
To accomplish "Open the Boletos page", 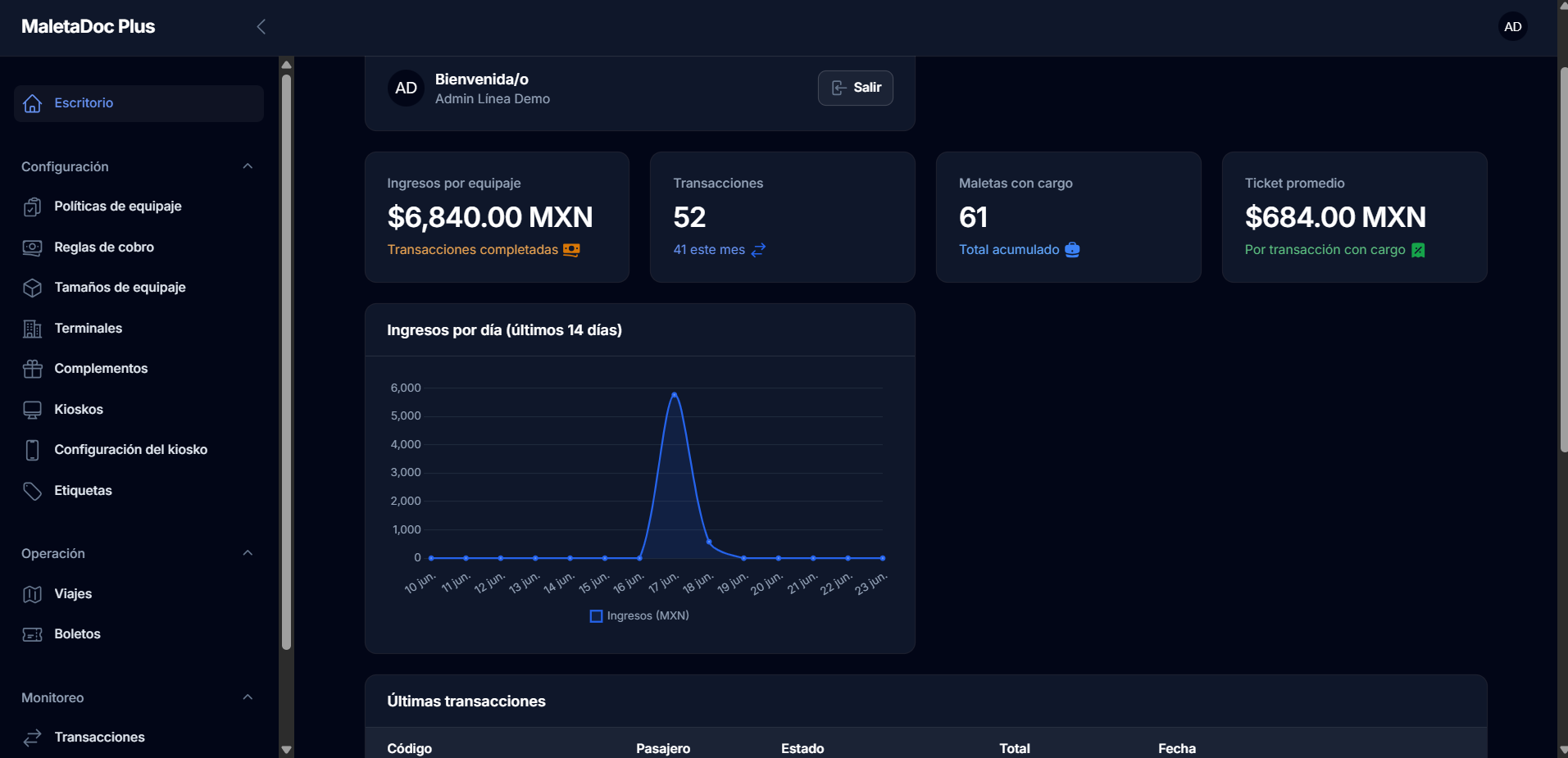I will [139, 634].
